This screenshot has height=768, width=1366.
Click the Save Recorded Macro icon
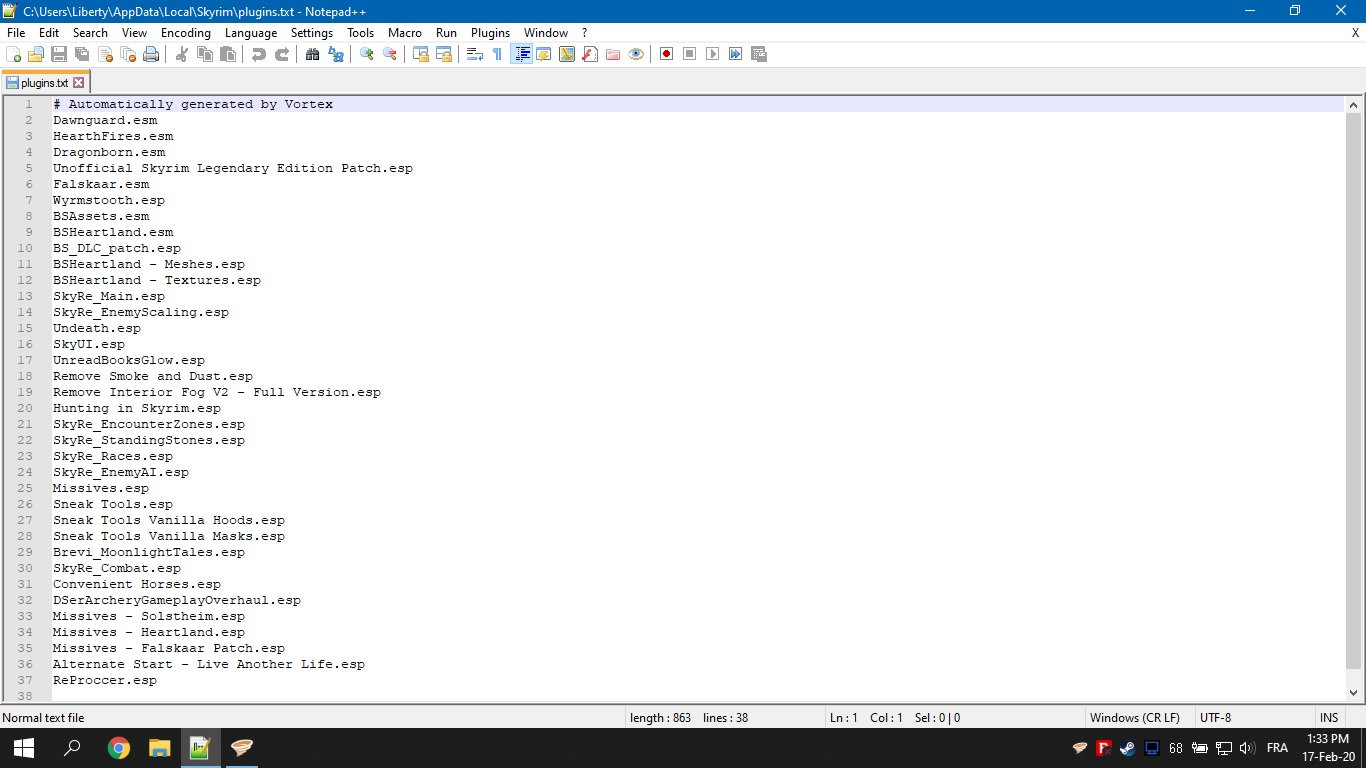pos(758,54)
